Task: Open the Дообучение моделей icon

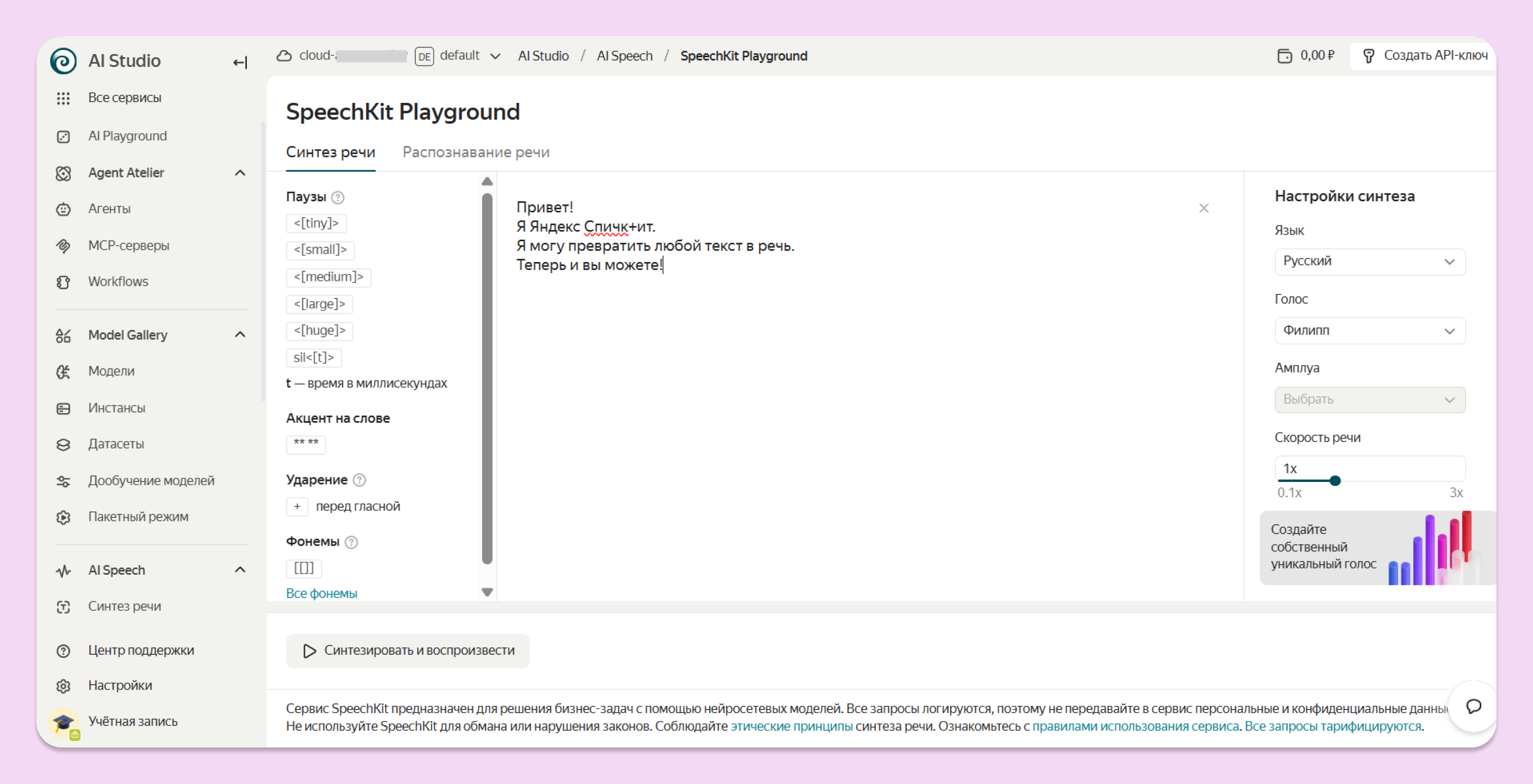Action: click(x=63, y=481)
